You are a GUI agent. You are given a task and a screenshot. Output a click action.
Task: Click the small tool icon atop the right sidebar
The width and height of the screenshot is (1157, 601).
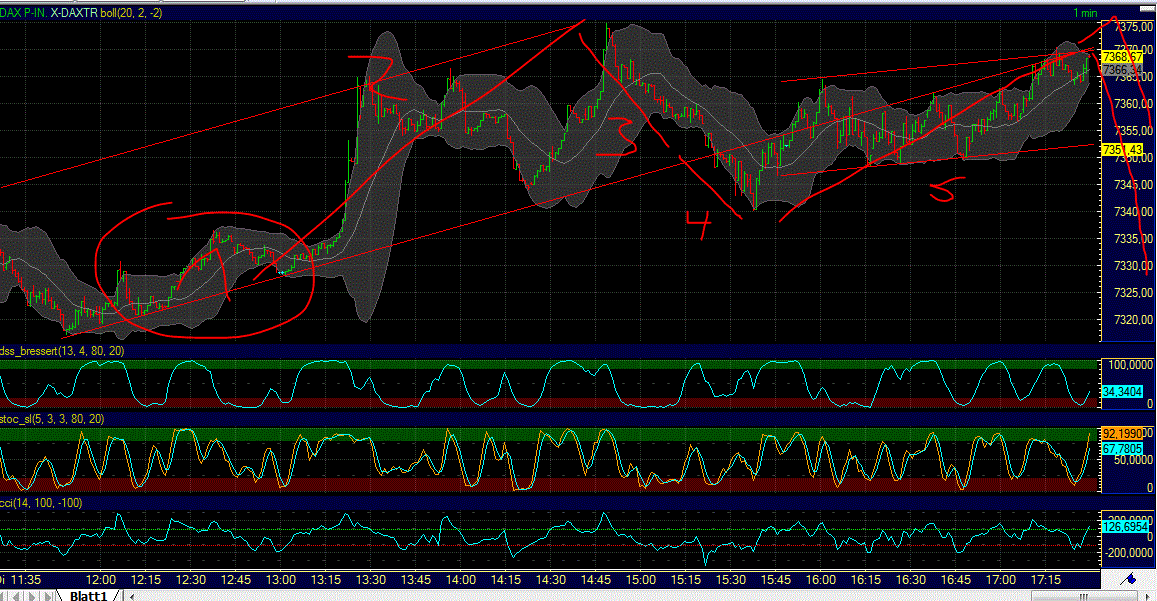pyautogui.click(x=1149, y=8)
